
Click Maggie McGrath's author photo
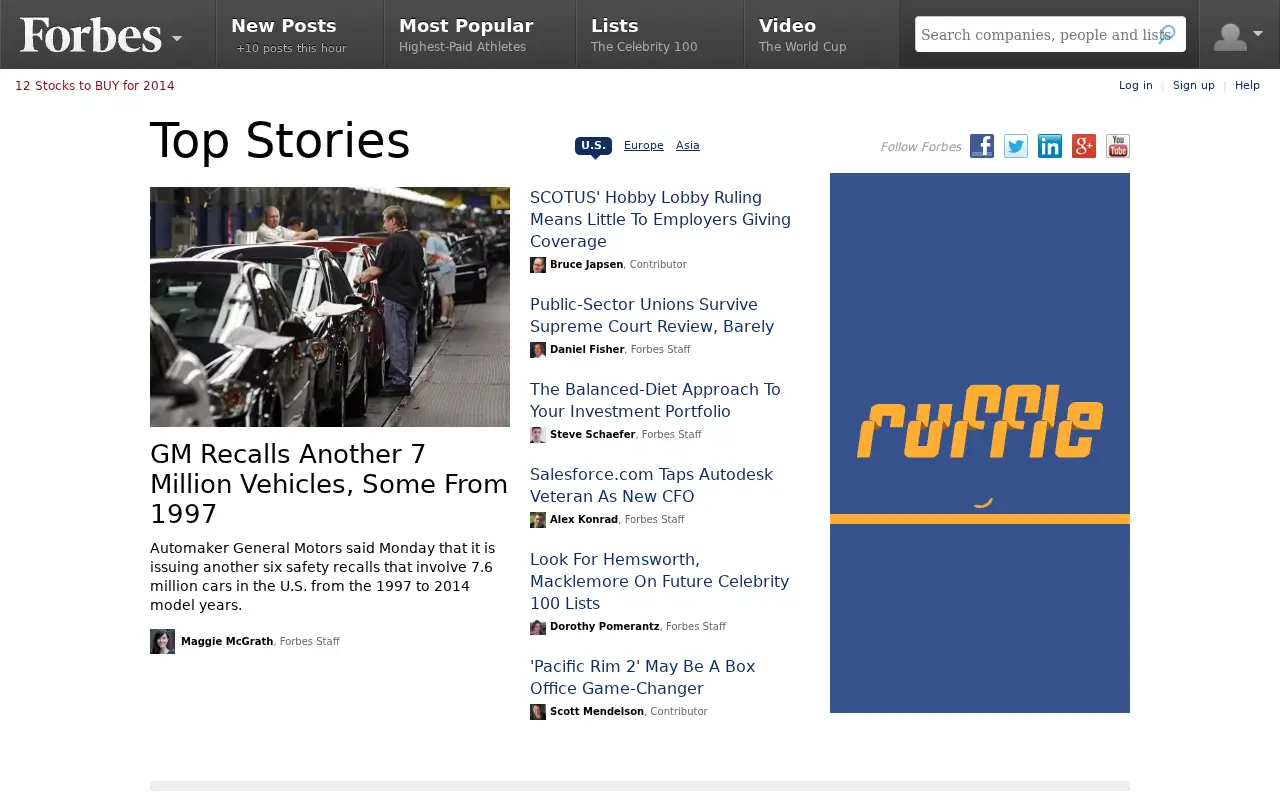coord(162,641)
